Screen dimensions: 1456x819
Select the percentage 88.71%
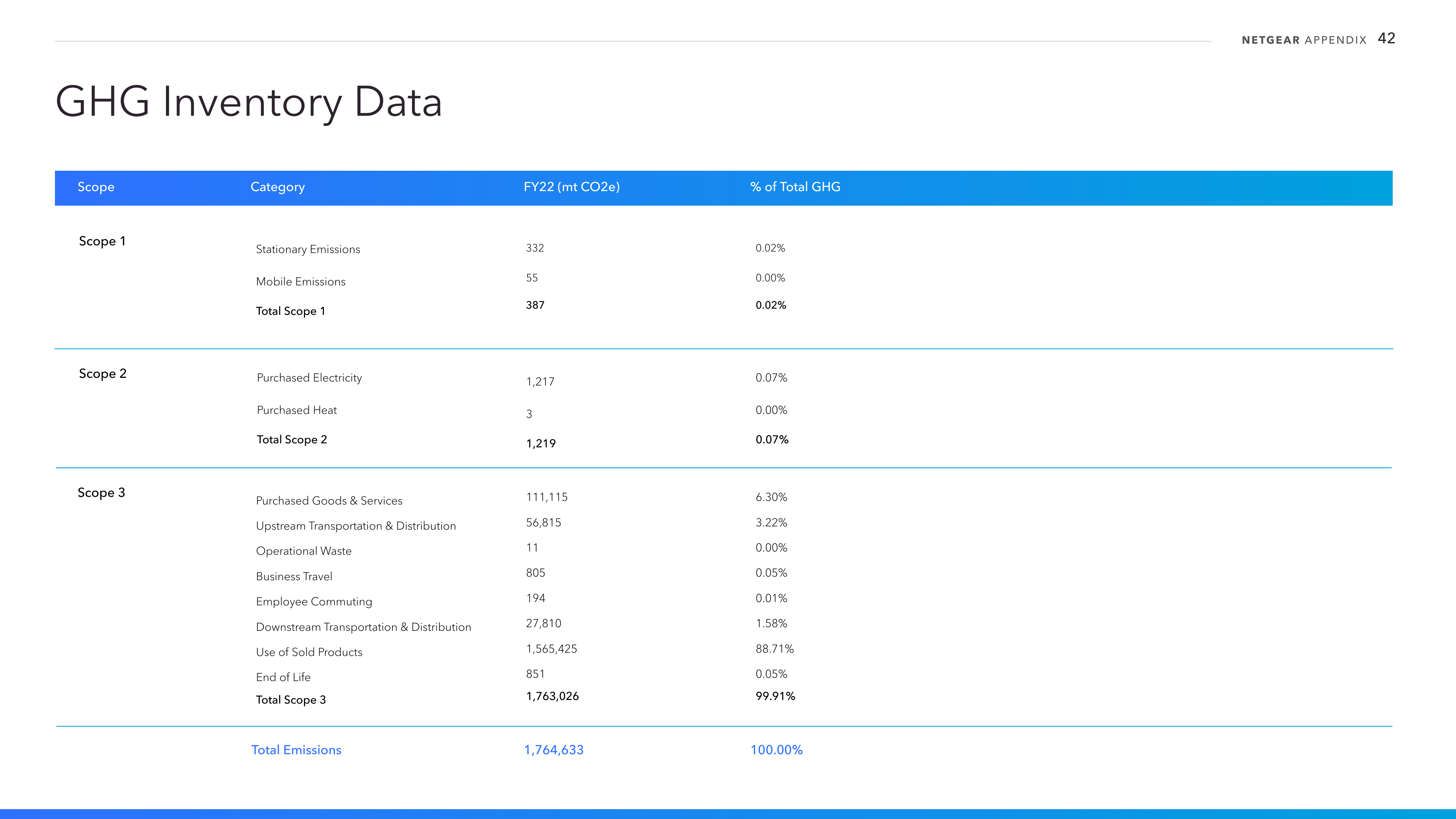[x=775, y=649]
